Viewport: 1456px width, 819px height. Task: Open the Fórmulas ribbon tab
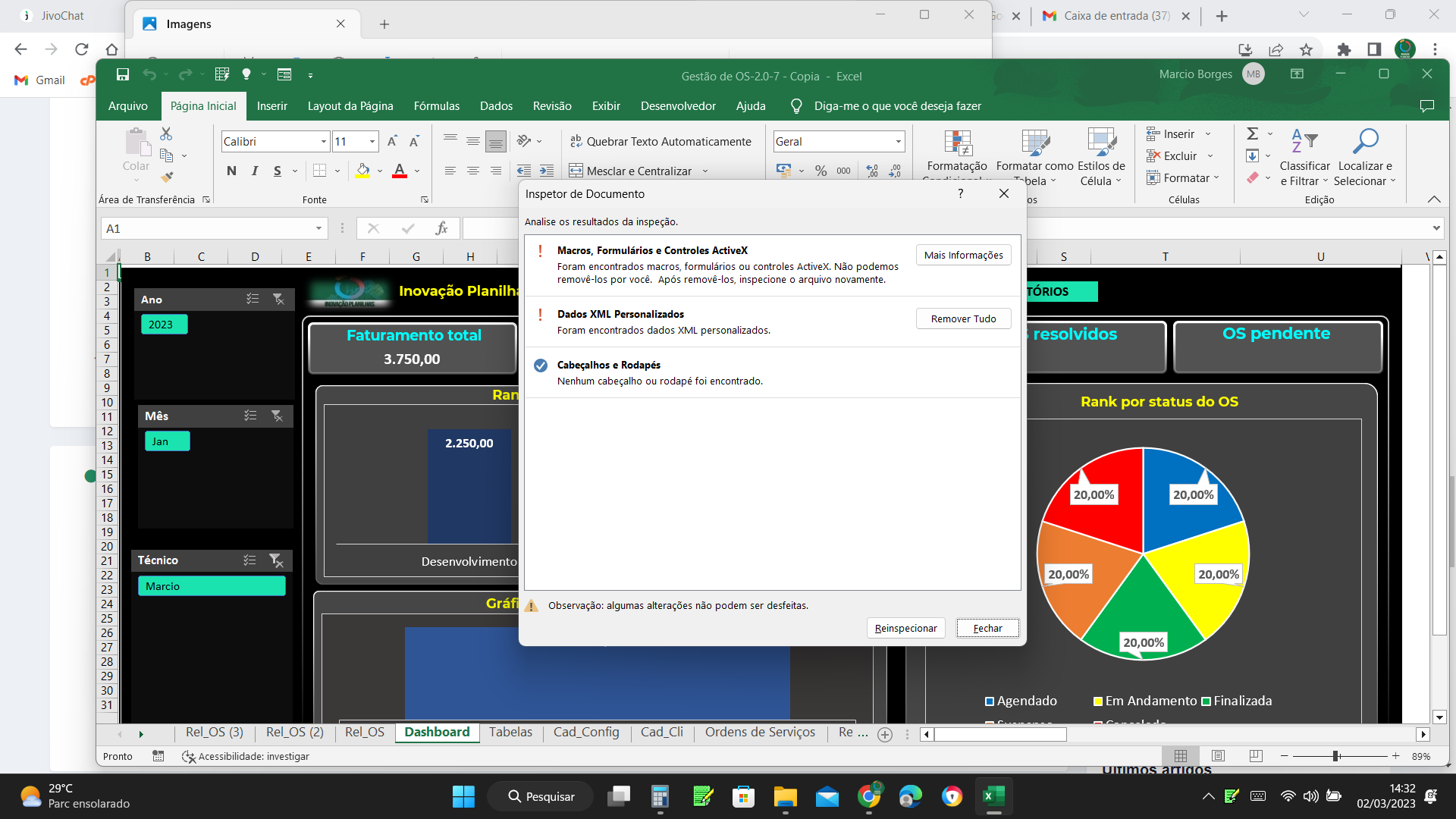coord(437,106)
